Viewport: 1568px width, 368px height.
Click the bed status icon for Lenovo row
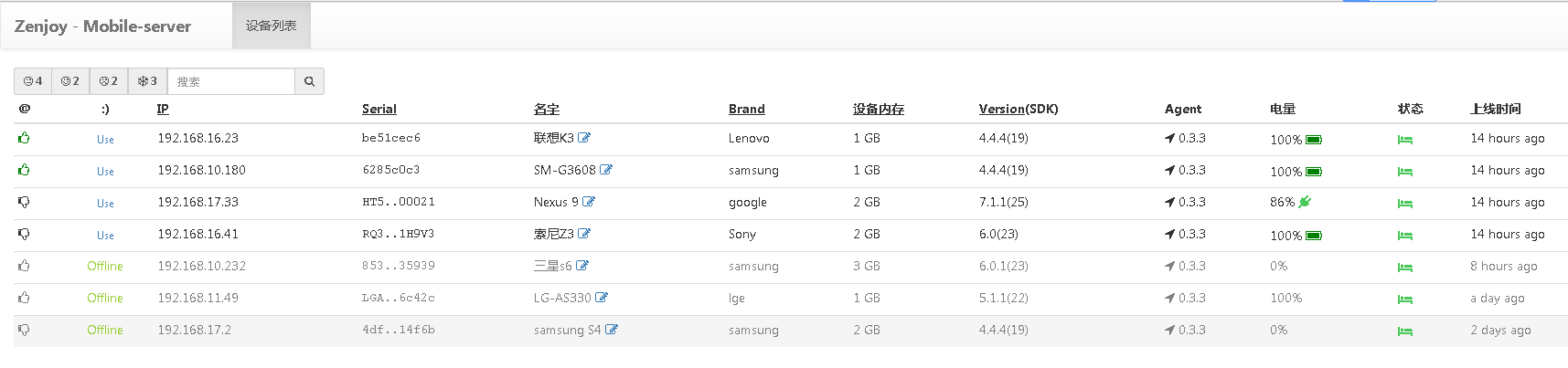[1405, 140]
